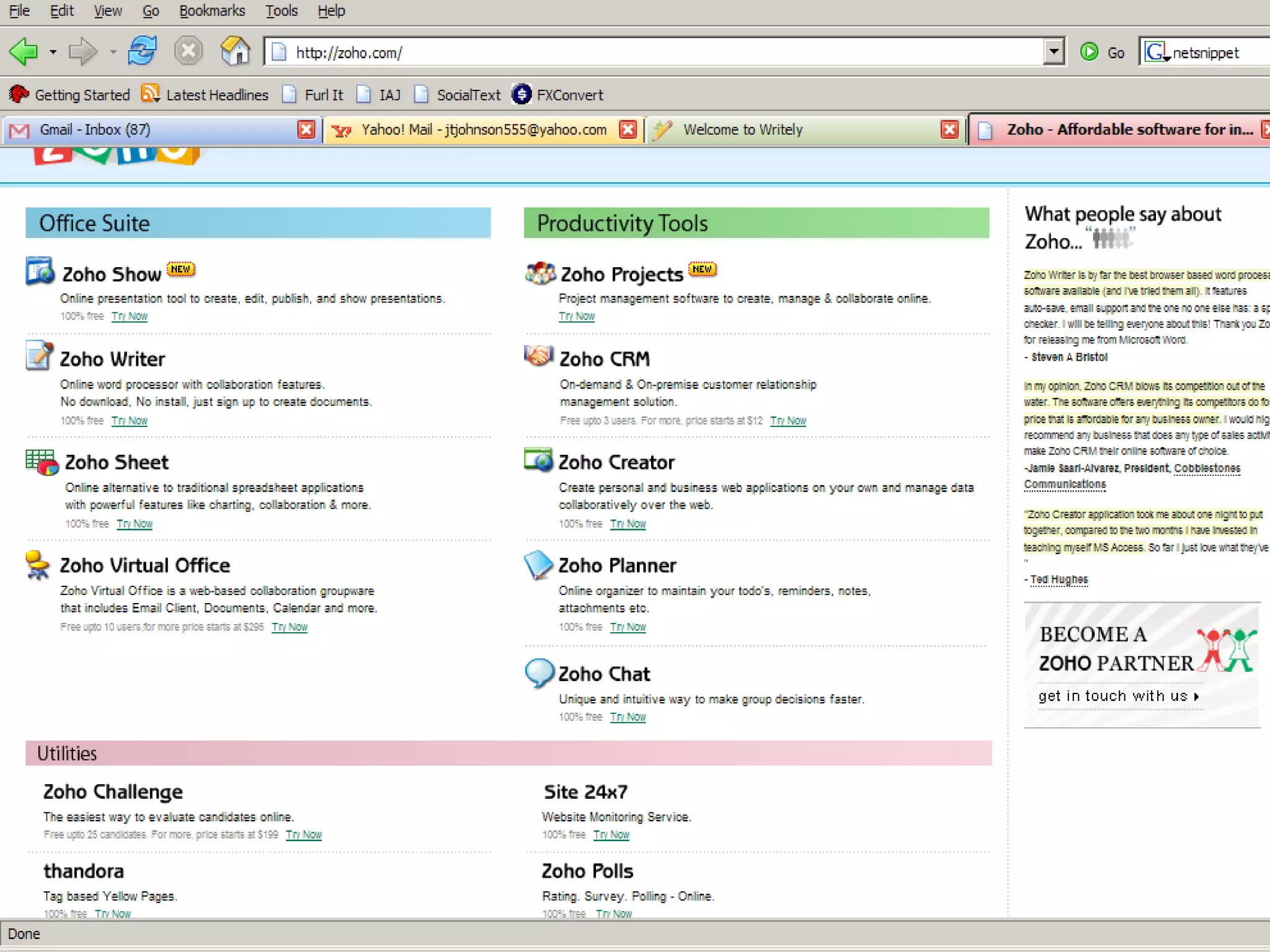Click the green Back arrow button
1270x952 pixels.
coord(24,51)
